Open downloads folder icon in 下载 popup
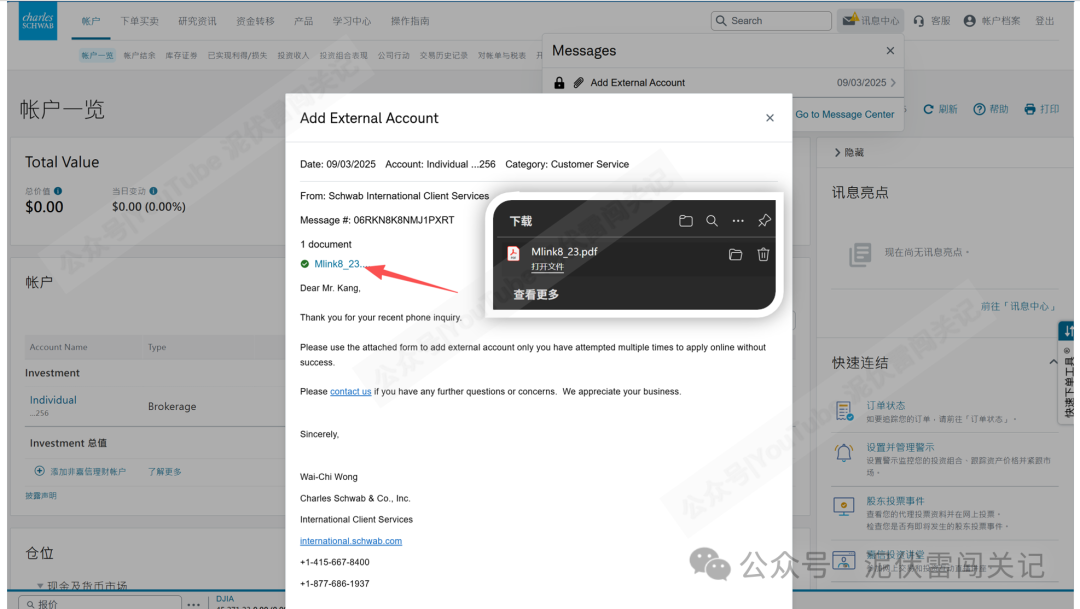 [x=685, y=220]
